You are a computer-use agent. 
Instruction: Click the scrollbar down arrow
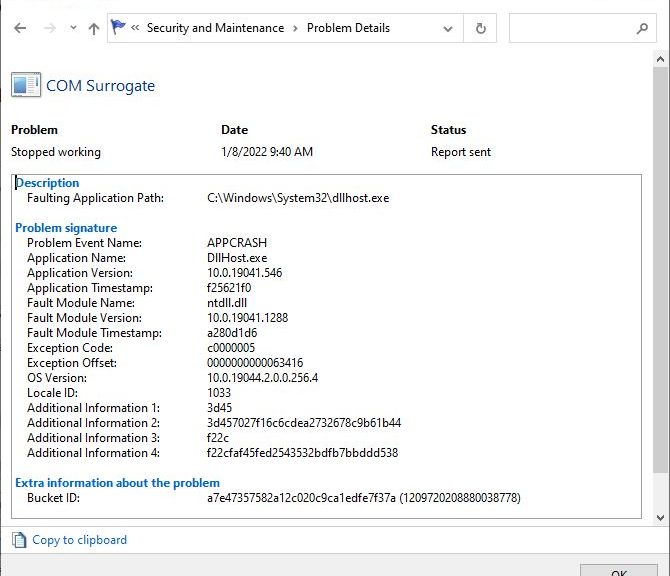tap(660, 518)
